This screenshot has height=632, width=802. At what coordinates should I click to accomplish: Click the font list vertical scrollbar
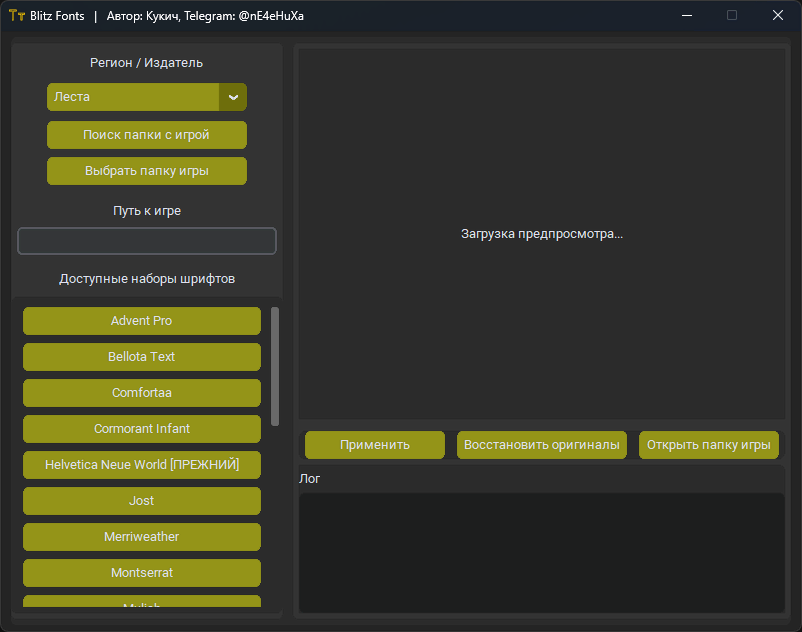click(275, 367)
